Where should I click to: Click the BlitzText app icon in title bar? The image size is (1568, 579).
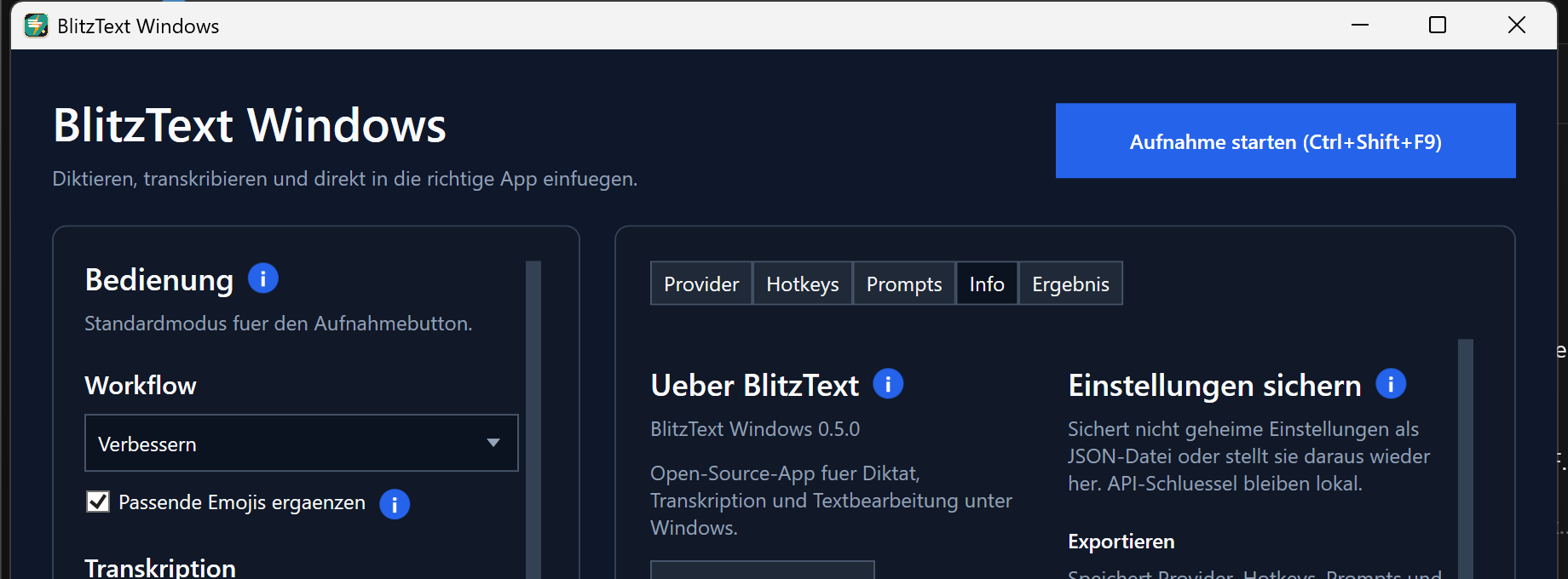(36, 26)
